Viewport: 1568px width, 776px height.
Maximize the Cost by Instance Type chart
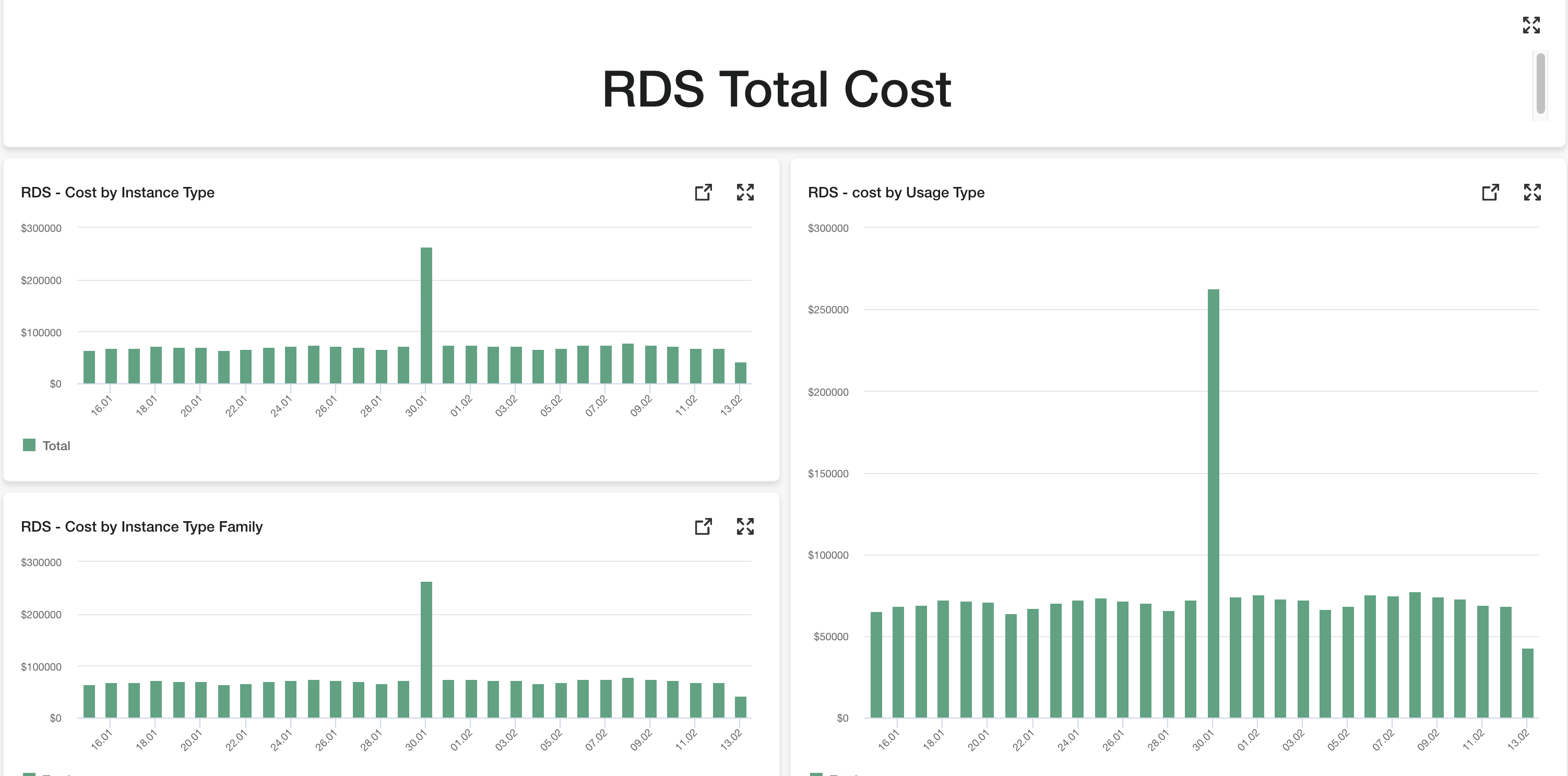click(745, 193)
